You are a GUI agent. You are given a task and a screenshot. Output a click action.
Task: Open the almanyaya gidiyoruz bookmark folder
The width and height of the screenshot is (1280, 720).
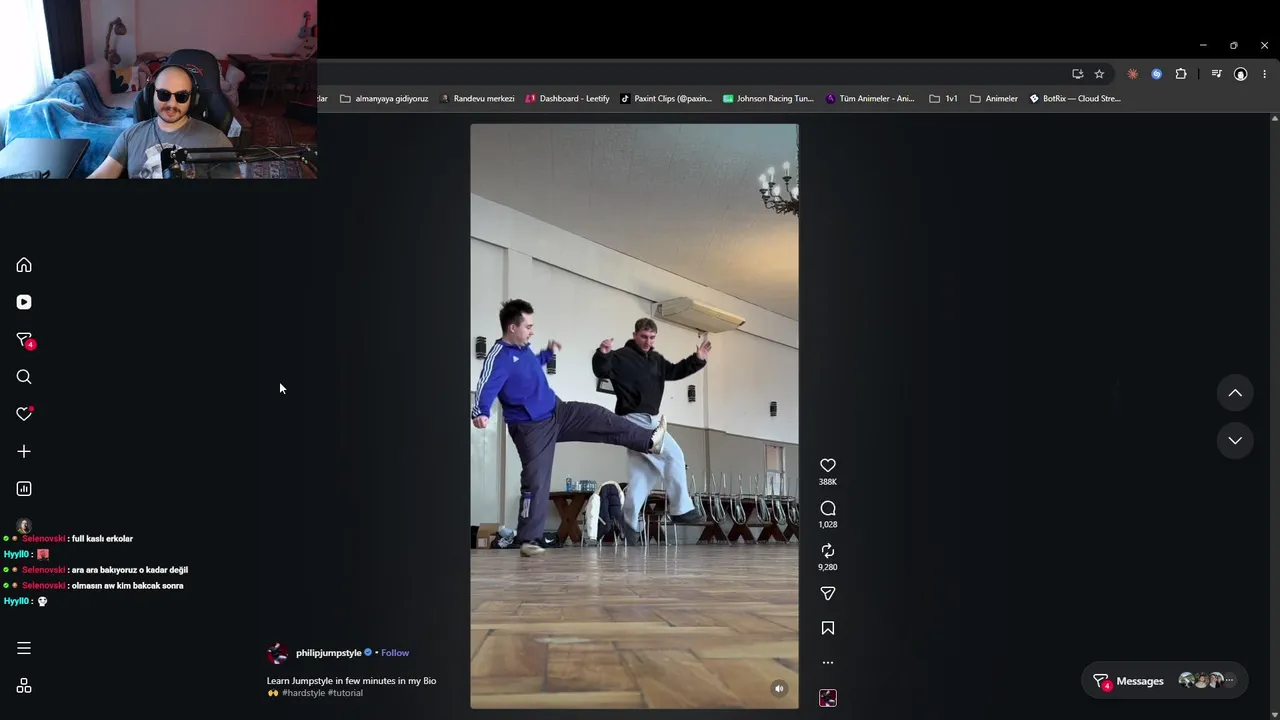[x=384, y=99]
